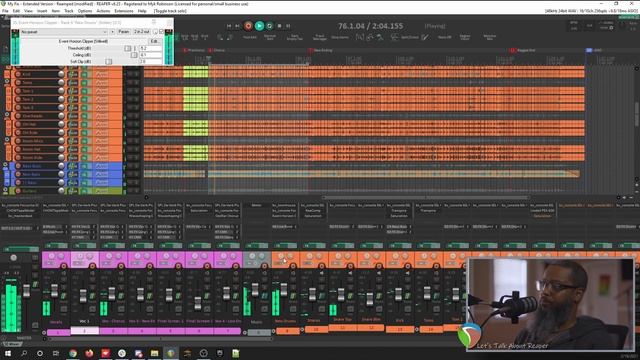Open the 'No preset' dropdown in clipper window

(x=64, y=32)
